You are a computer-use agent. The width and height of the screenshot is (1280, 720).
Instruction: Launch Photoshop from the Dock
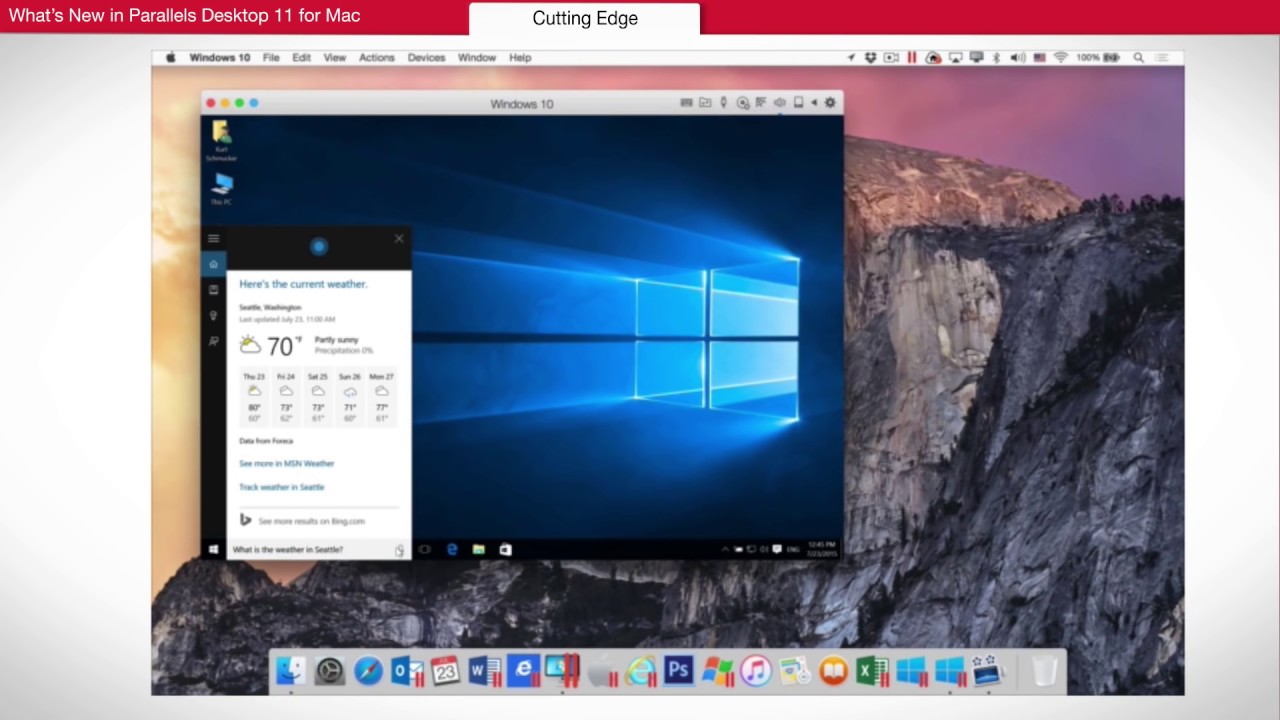(678, 671)
